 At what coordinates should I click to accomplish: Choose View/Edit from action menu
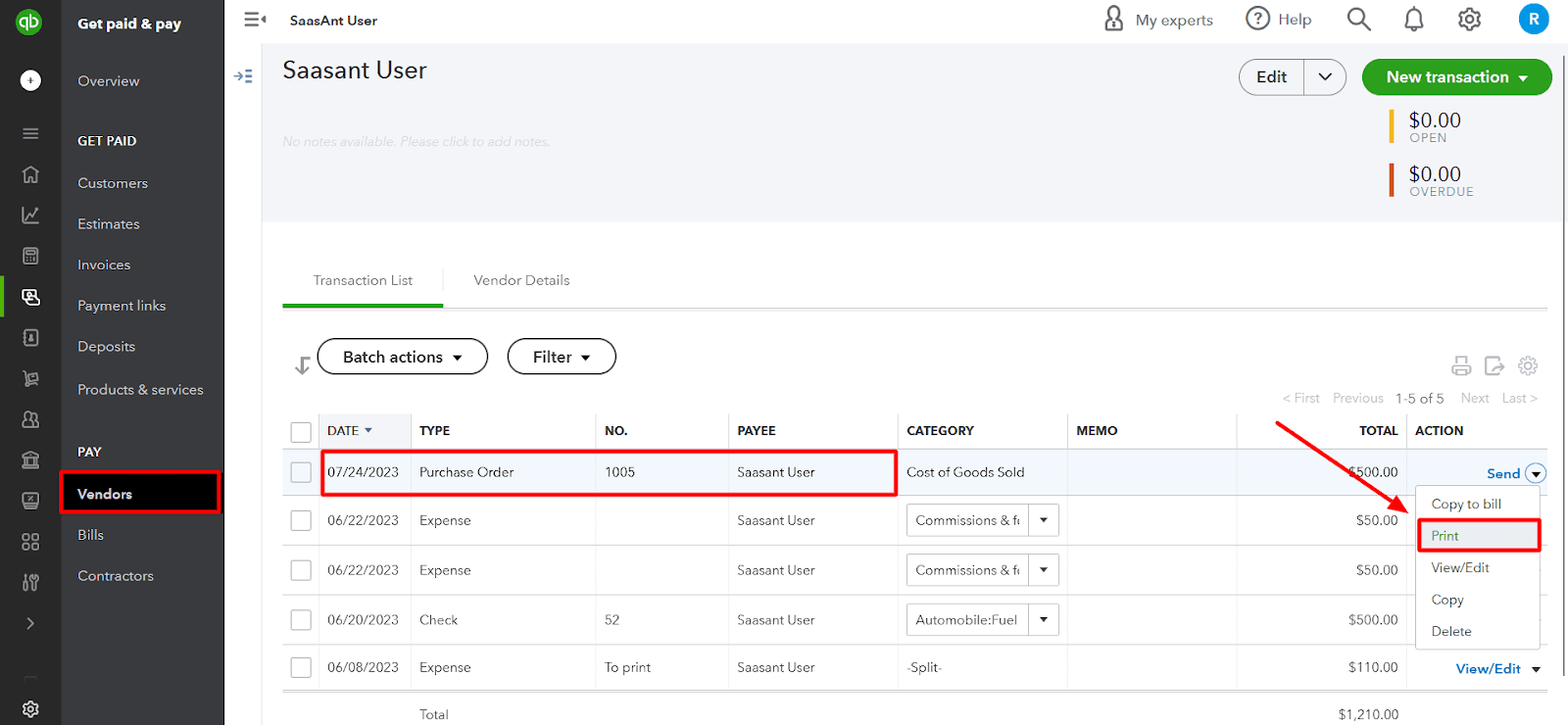(x=1460, y=567)
